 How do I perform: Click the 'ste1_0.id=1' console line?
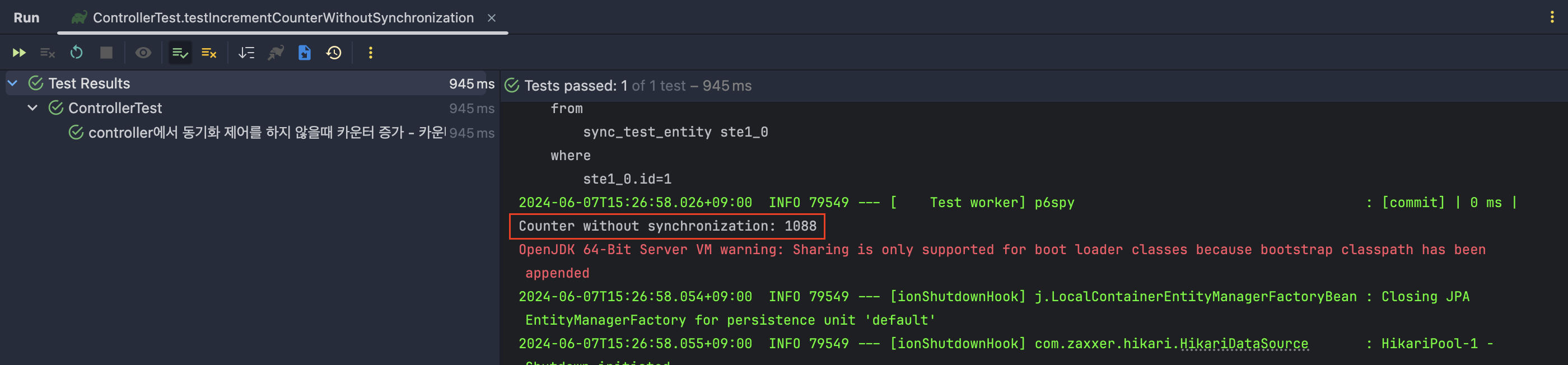627,180
